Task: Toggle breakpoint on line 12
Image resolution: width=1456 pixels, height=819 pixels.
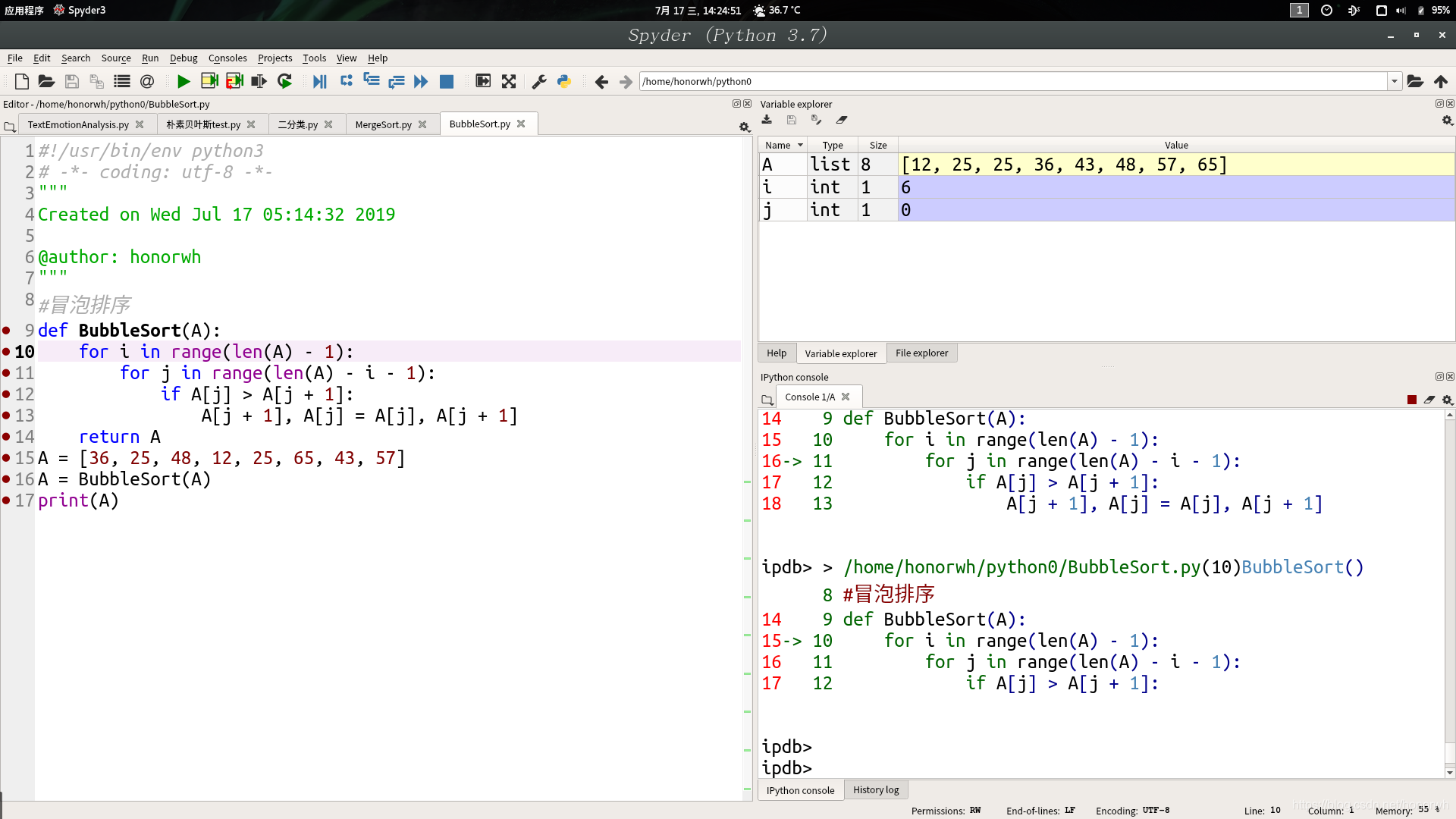Action: (x=7, y=394)
